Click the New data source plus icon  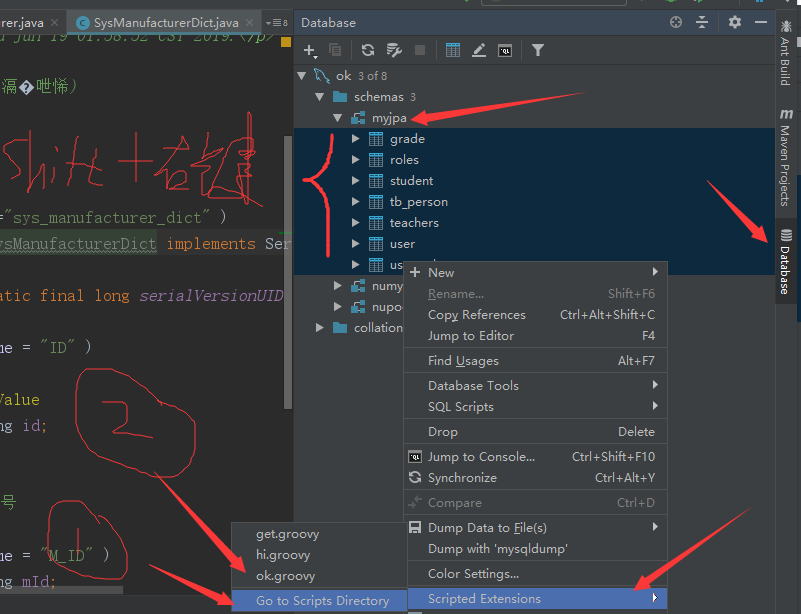pyautogui.click(x=310, y=50)
